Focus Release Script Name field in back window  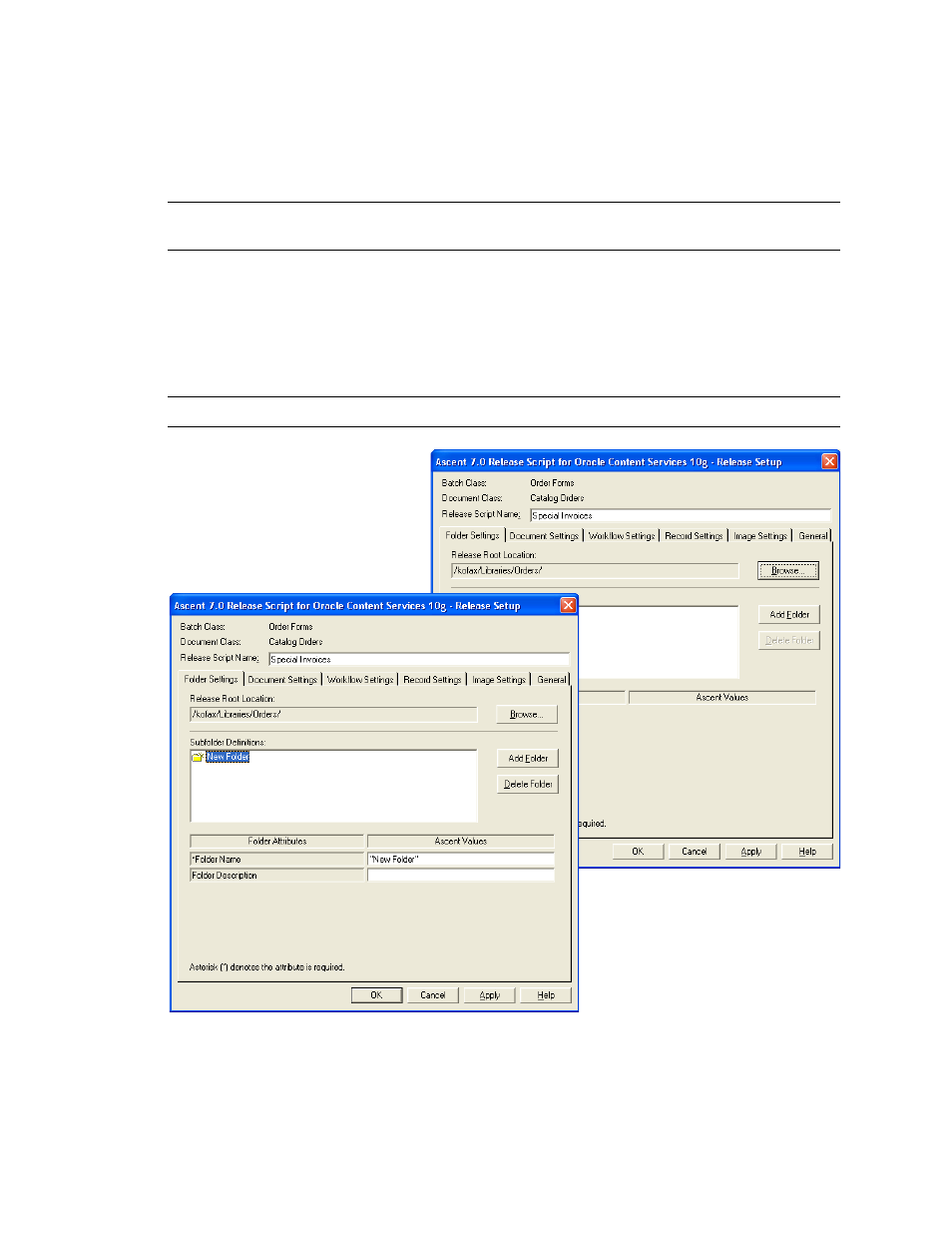click(x=681, y=515)
